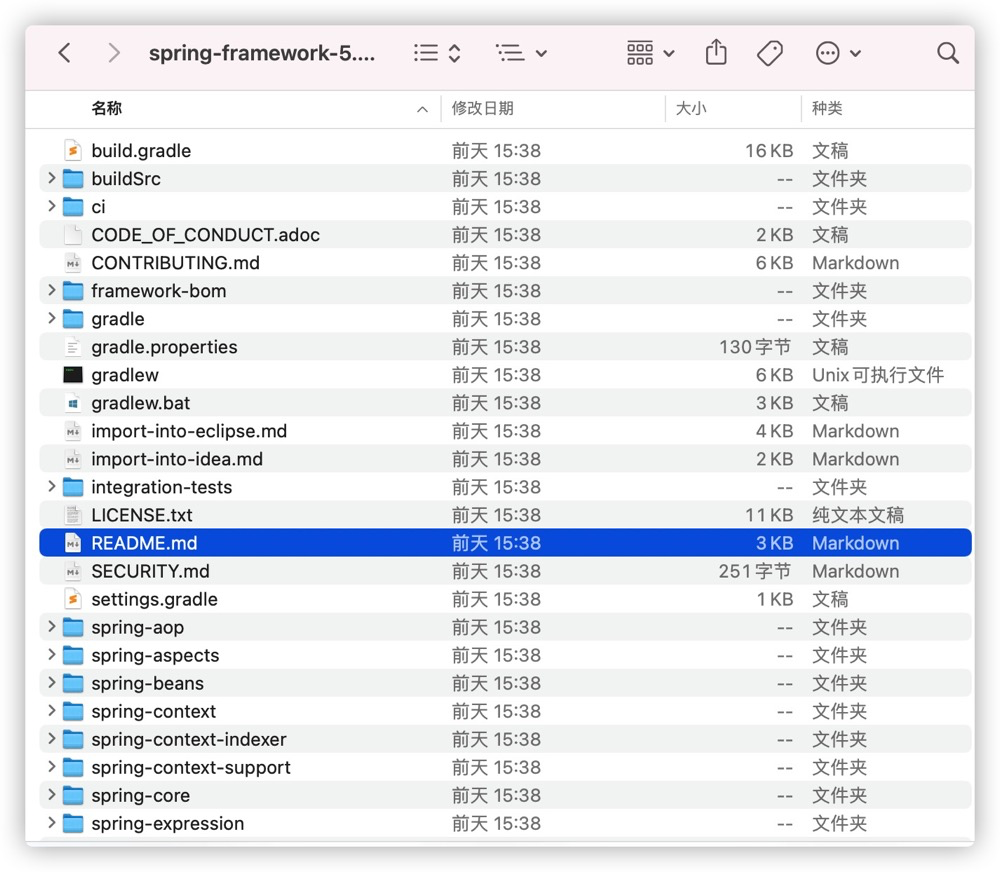
Task: Click the Share toolbar icon
Action: [716, 52]
